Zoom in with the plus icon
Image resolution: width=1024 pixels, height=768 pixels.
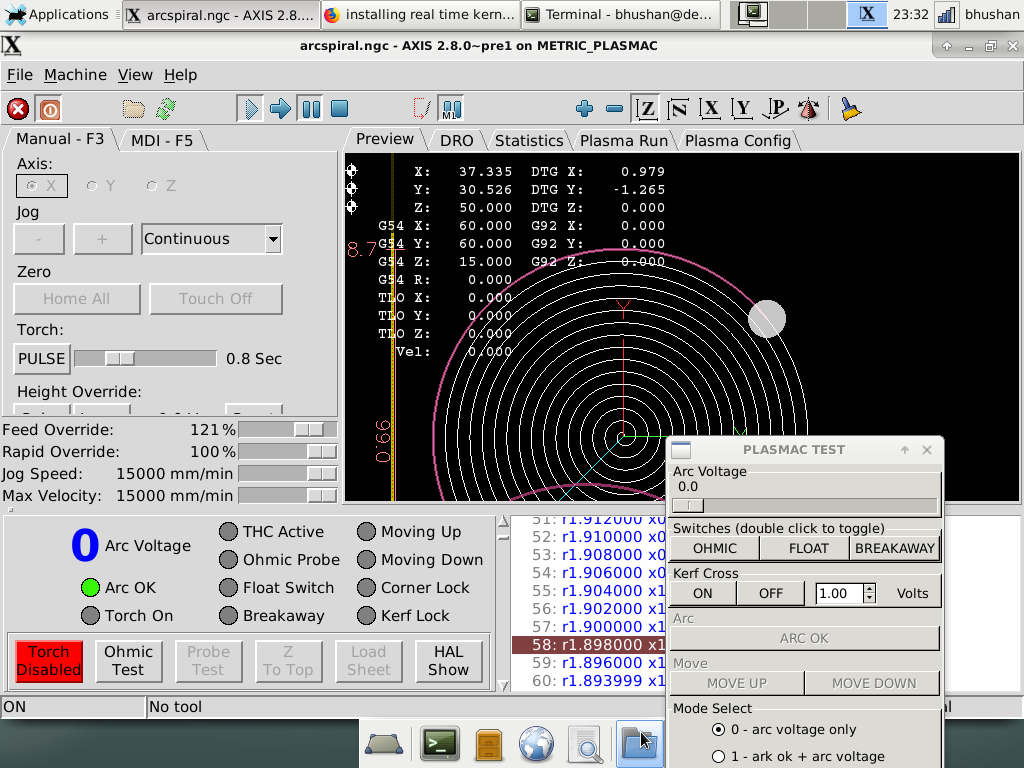point(585,109)
